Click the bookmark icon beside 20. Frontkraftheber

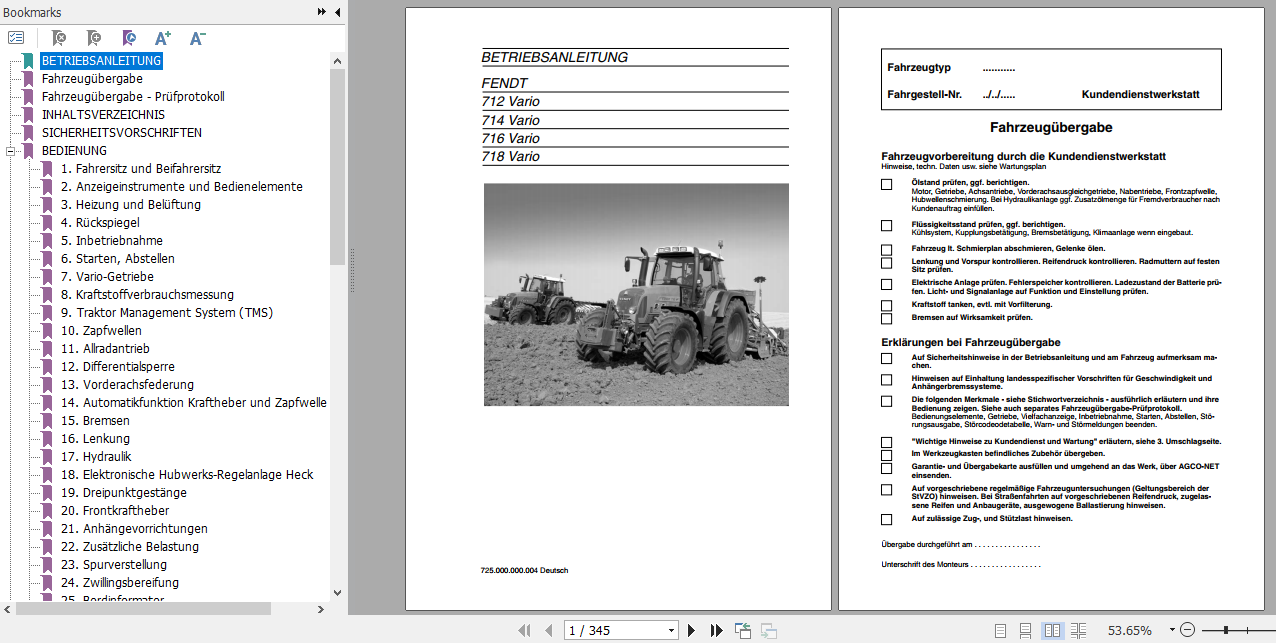47,511
